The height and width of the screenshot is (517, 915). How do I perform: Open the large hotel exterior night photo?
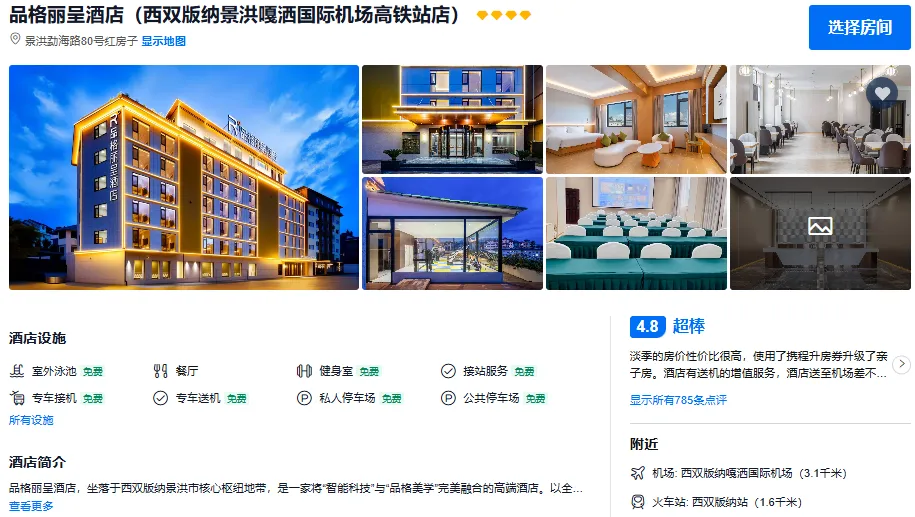point(184,177)
